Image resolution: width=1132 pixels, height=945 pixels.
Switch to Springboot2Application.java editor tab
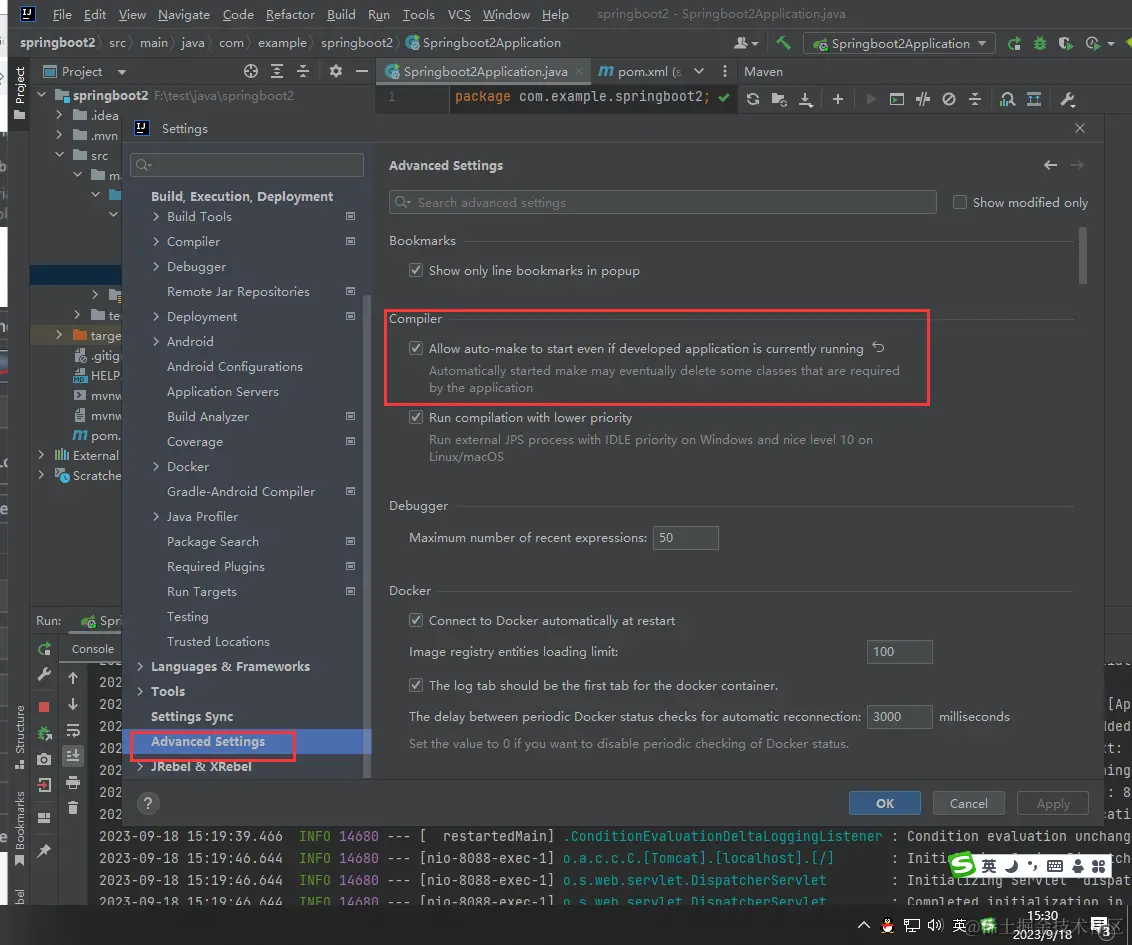pyautogui.click(x=484, y=71)
